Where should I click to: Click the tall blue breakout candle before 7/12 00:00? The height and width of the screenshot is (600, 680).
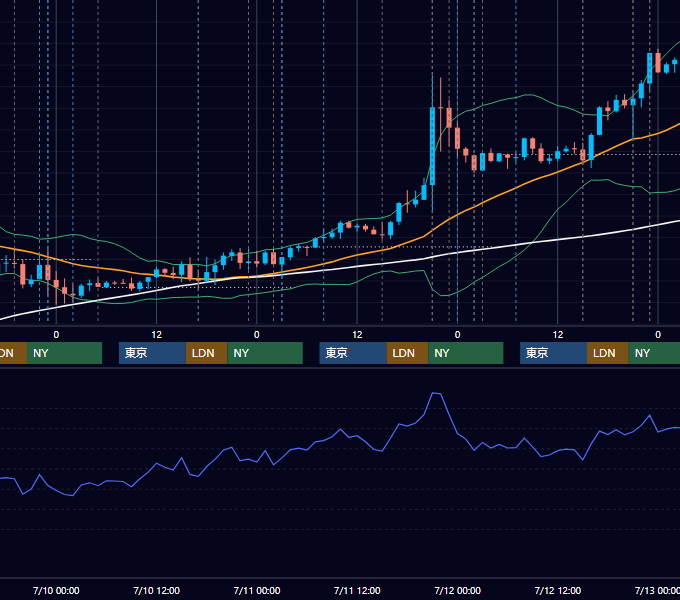tap(432, 146)
